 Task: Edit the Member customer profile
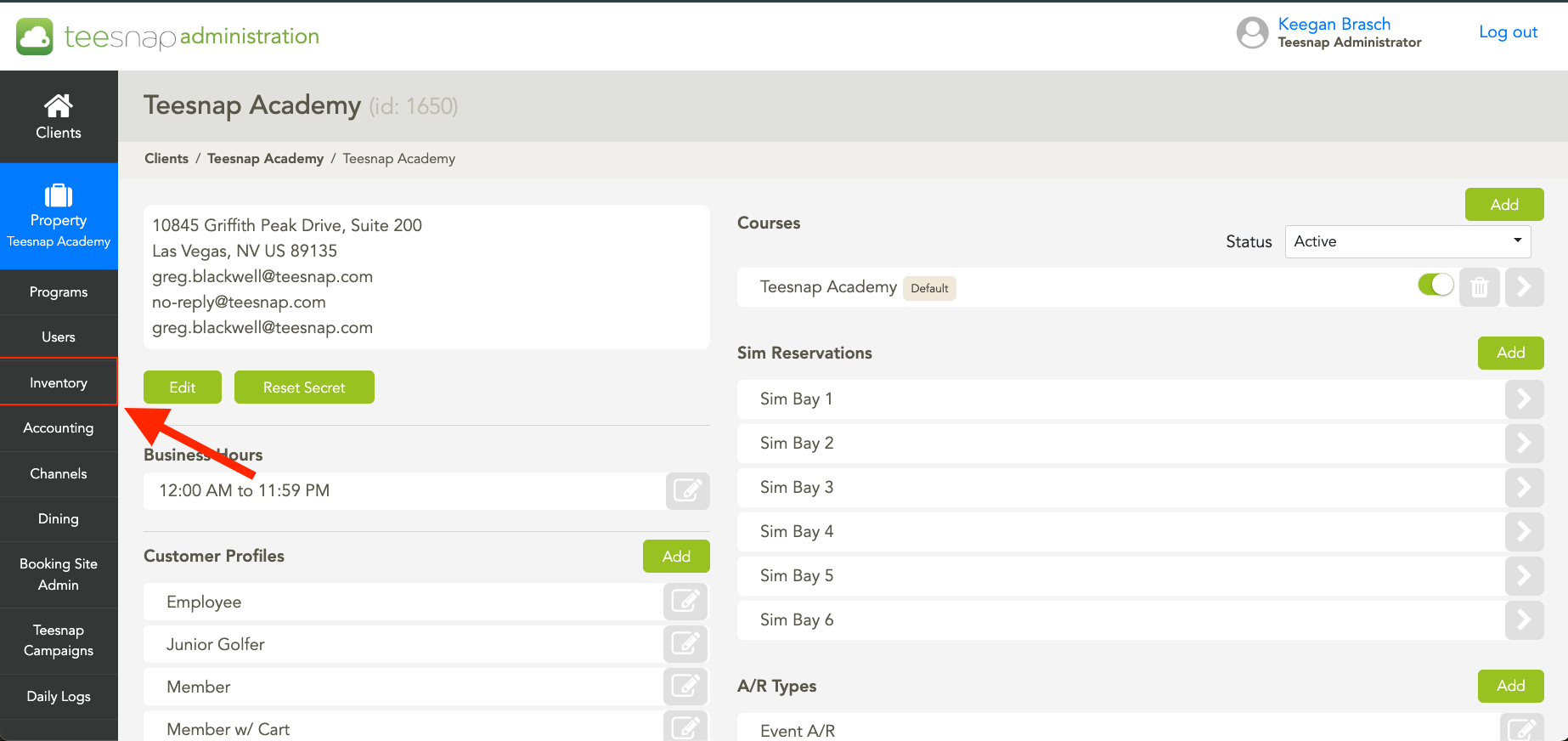point(685,687)
